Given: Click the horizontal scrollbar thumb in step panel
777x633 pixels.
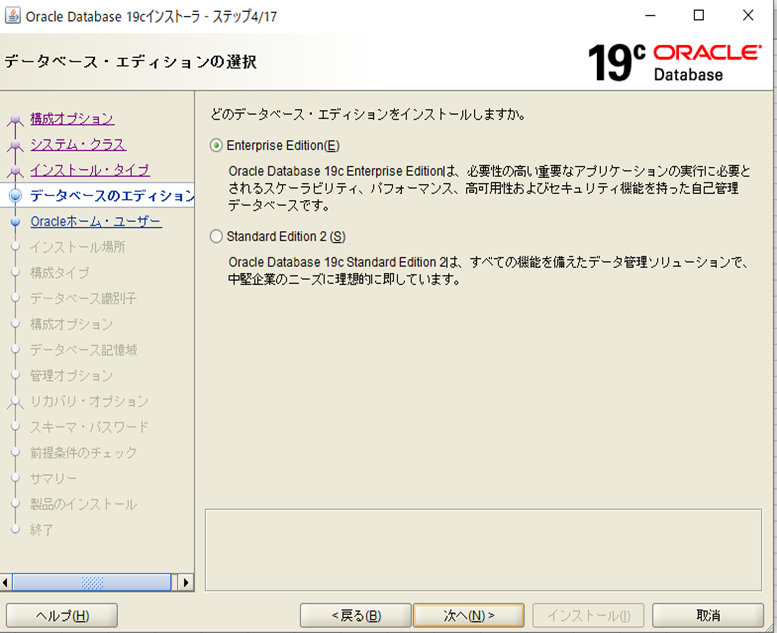Looking at the screenshot, I should coord(90,582).
